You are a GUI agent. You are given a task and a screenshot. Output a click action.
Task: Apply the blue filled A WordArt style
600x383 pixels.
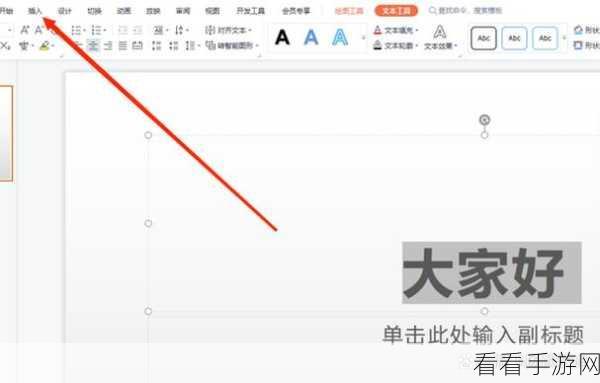tap(311, 37)
